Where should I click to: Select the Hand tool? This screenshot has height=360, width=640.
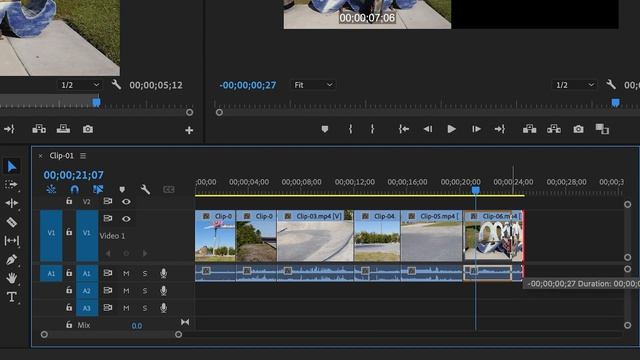coord(11,278)
